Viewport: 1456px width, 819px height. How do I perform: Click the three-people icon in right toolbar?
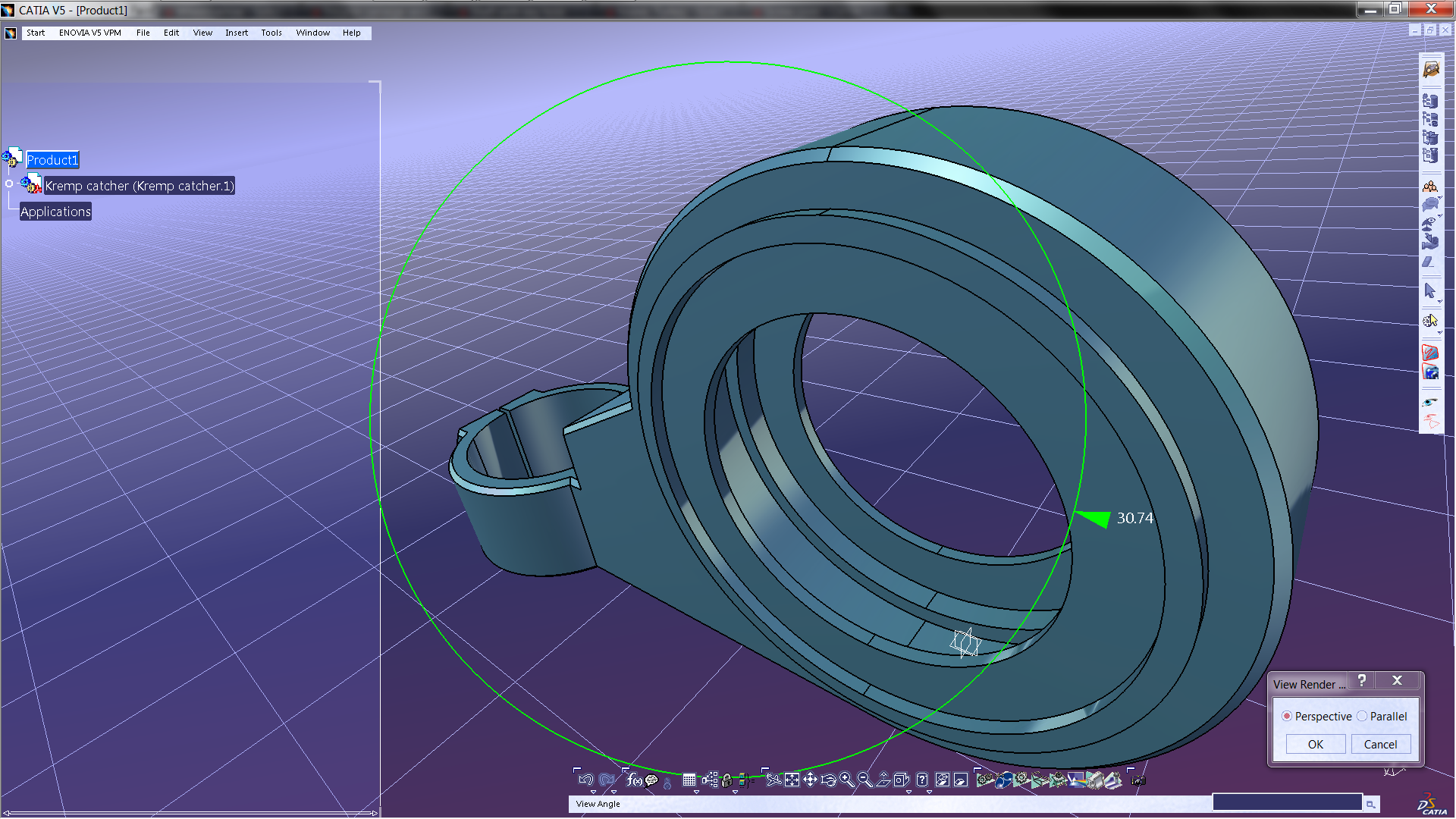pyautogui.click(x=1430, y=187)
